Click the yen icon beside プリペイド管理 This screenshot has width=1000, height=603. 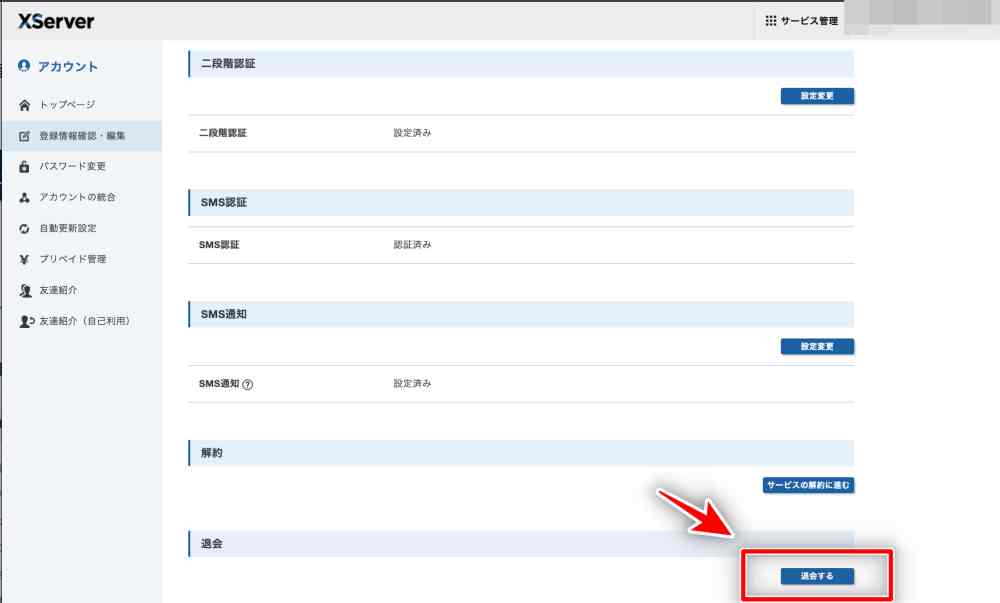tap(25, 260)
